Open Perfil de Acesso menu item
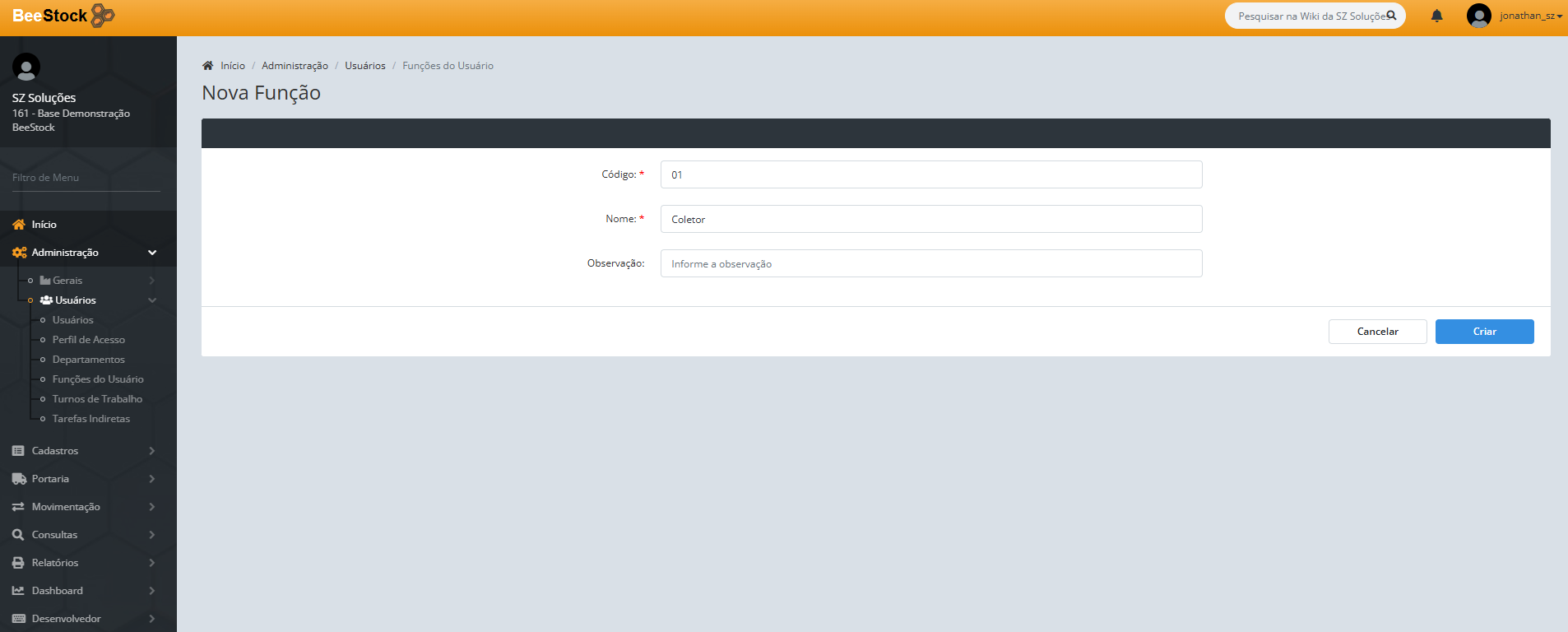This screenshot has width=1568, height=632. click(89, 340)
